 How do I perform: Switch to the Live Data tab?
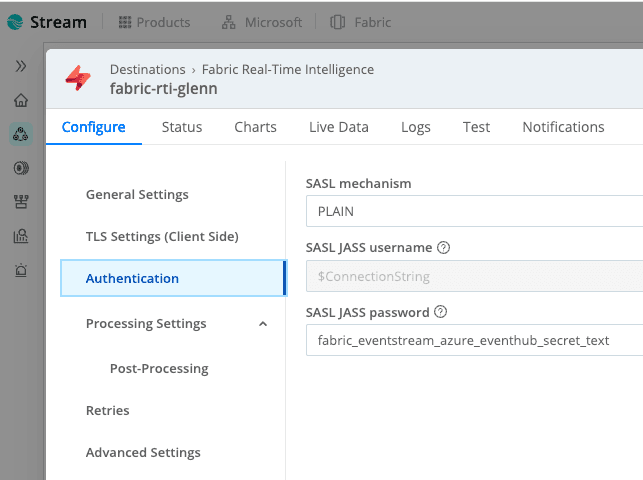(338, 127)
